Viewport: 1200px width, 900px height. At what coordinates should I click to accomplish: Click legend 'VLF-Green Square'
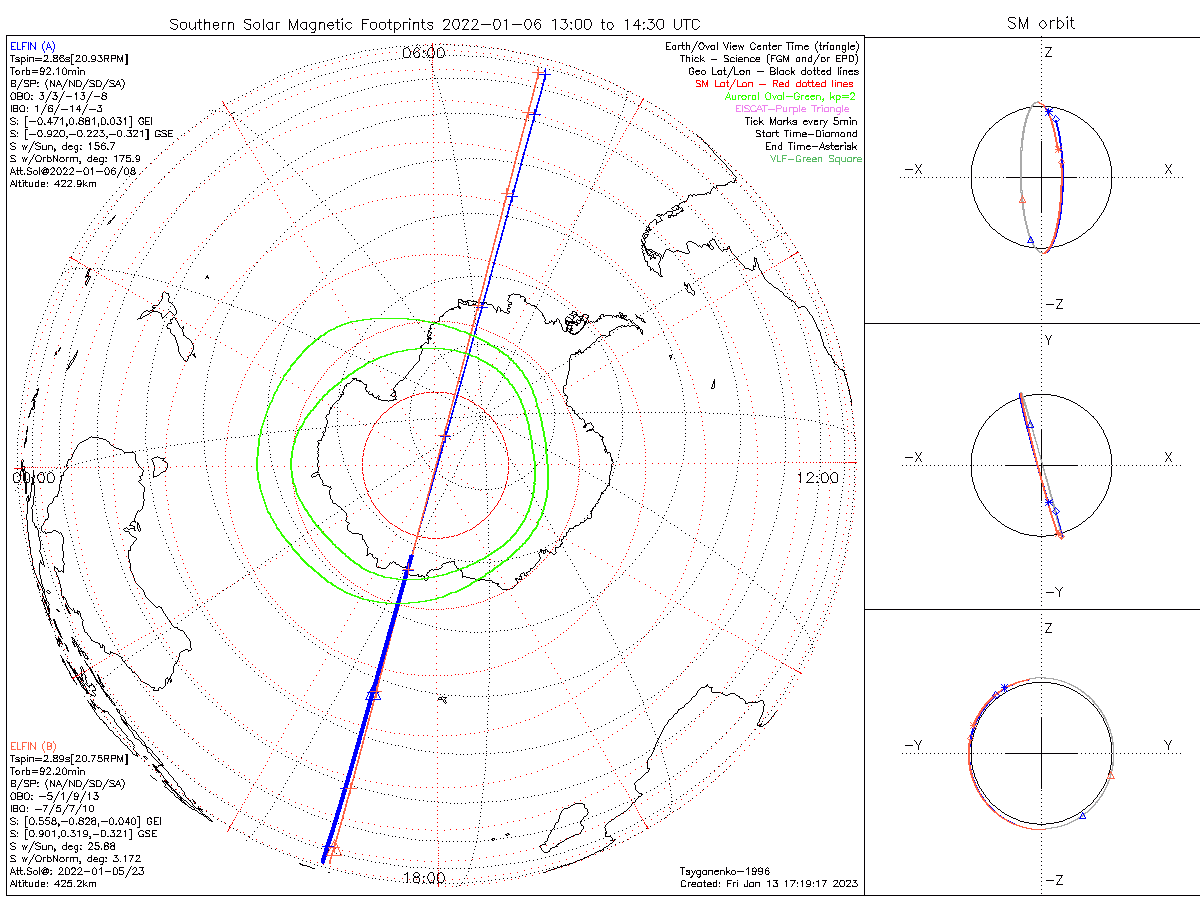pyautogui.click(x=814, y=159)
